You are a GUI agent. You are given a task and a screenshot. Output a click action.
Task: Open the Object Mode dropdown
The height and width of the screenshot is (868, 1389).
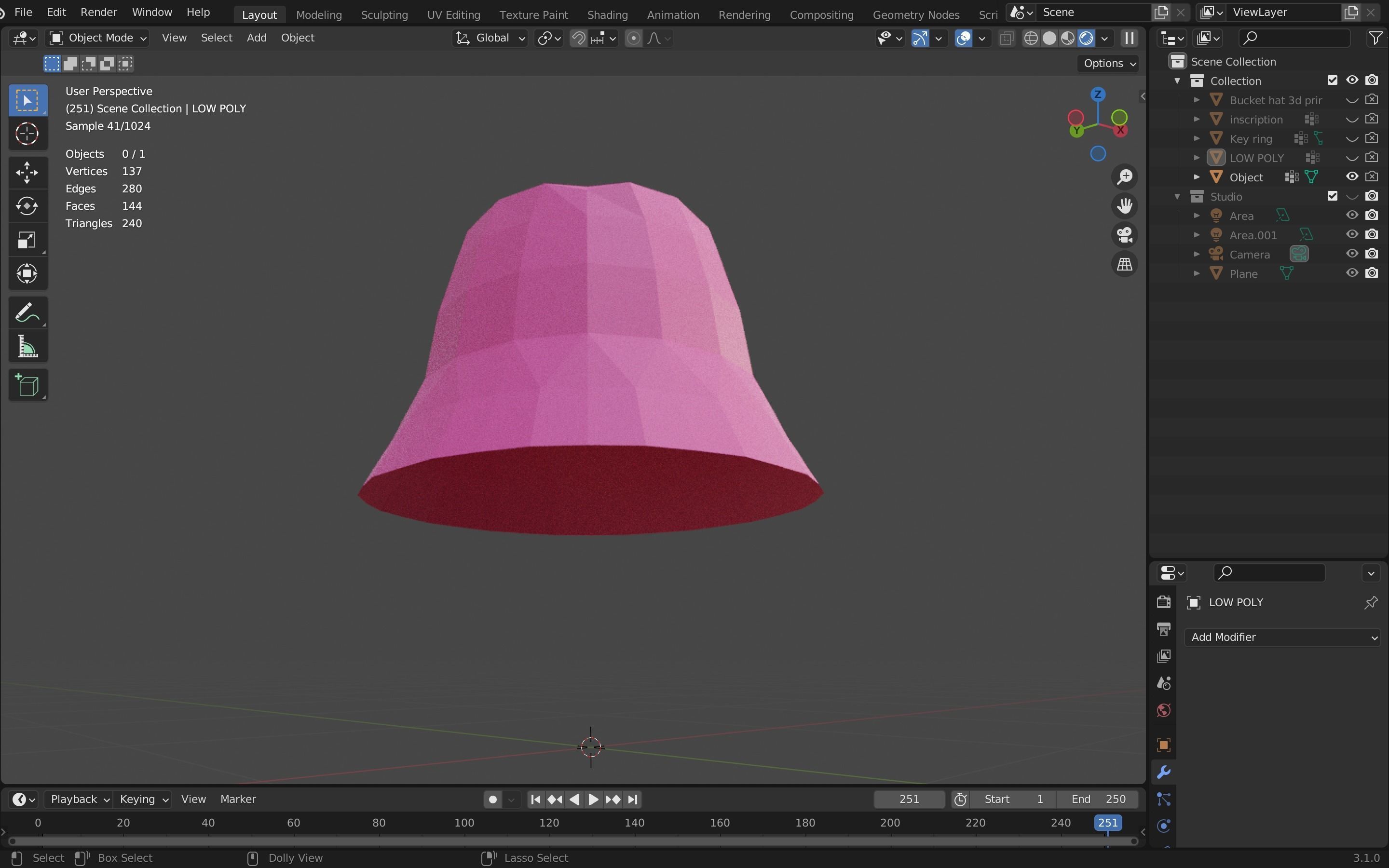97,39
